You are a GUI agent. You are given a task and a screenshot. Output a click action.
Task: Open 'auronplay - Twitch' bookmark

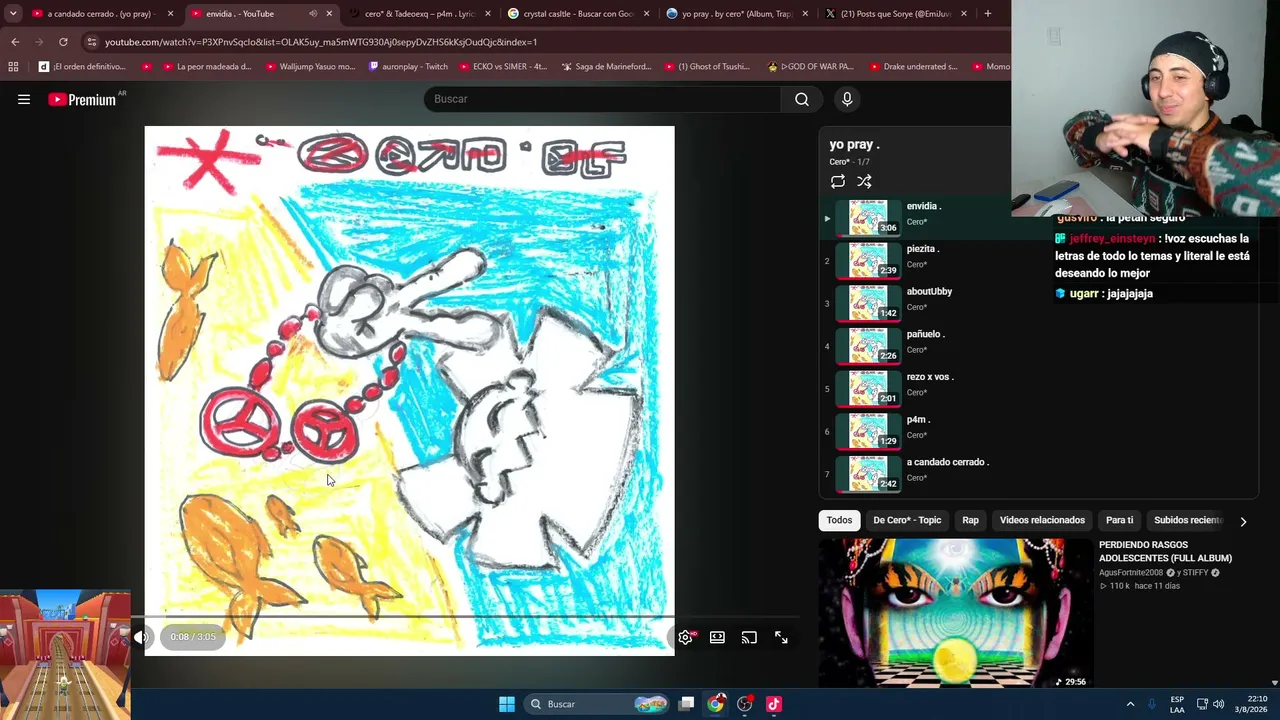click(x=408, y=67)
